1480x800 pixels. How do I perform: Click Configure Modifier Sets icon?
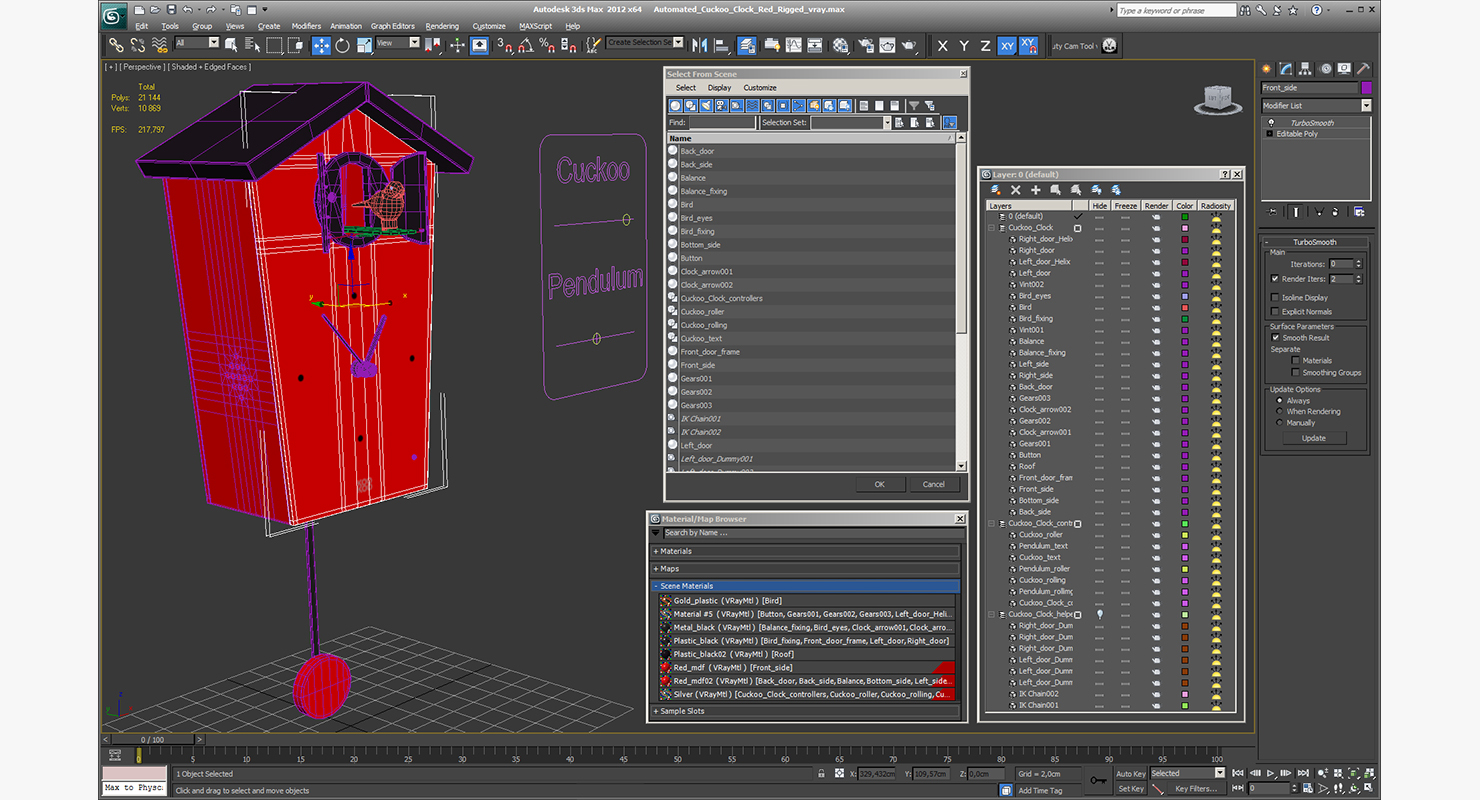point(1359,212)
